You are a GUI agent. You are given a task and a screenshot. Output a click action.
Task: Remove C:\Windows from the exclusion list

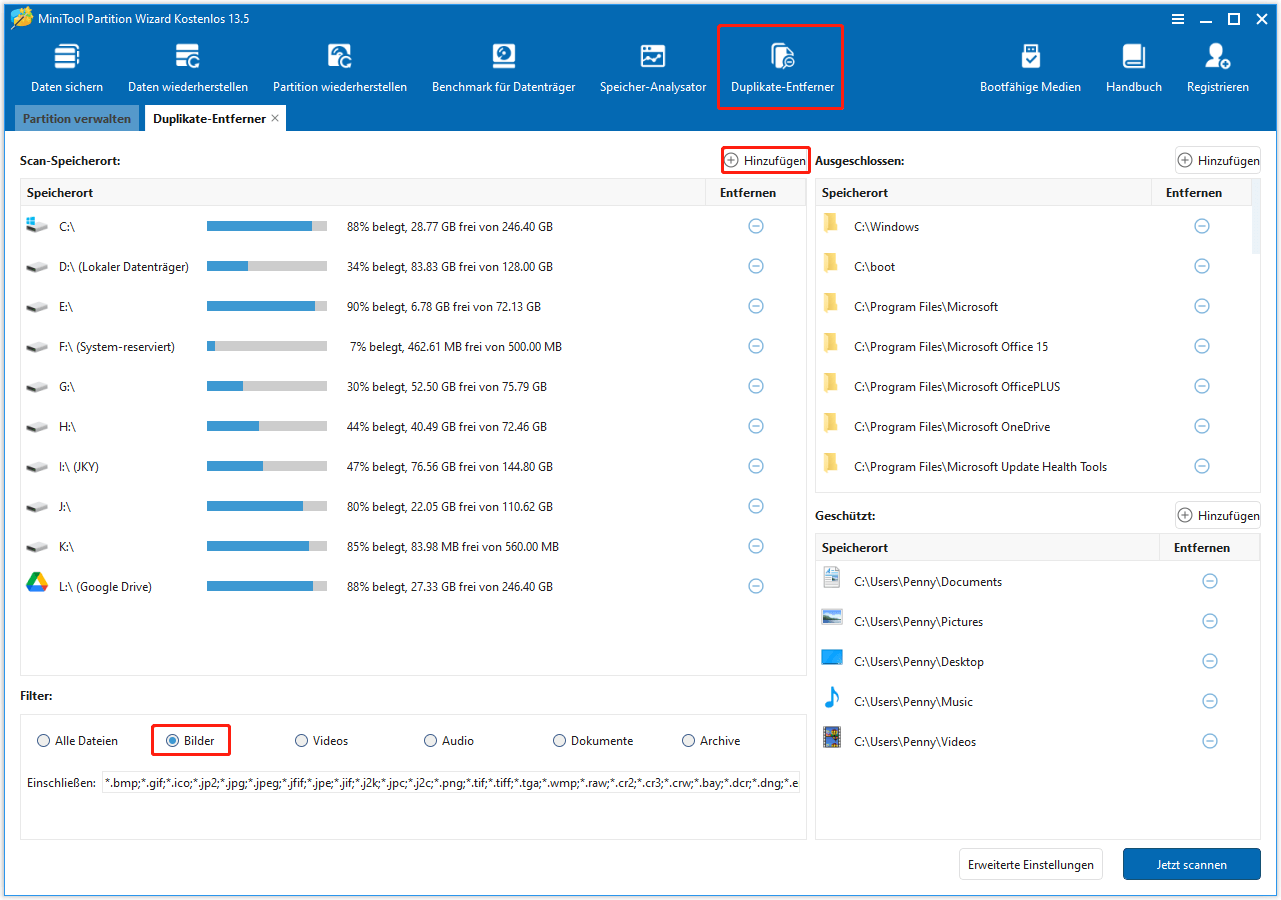coord(1202,226)
